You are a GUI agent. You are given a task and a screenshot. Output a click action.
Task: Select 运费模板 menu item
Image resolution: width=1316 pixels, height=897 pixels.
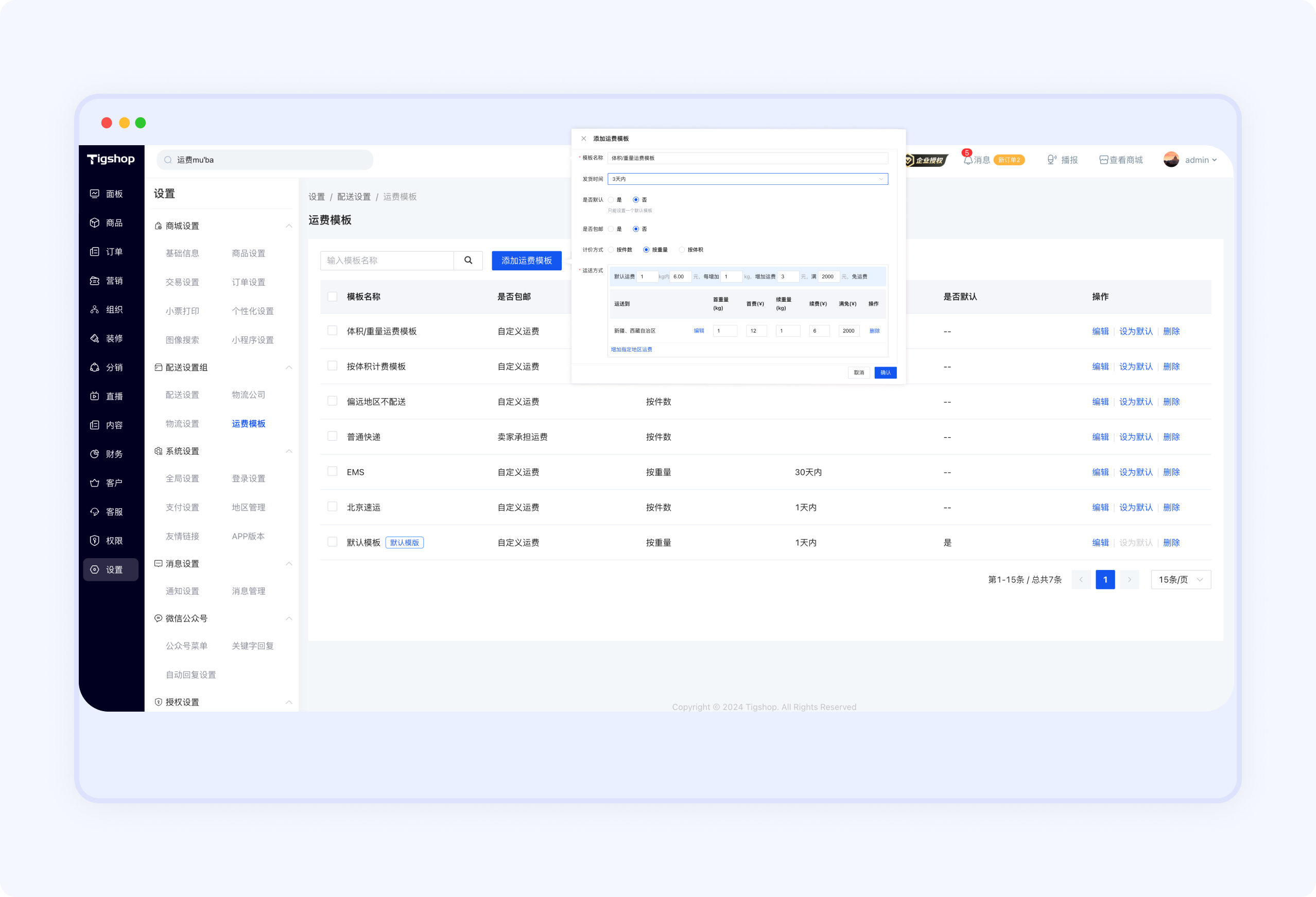point(248,424)
